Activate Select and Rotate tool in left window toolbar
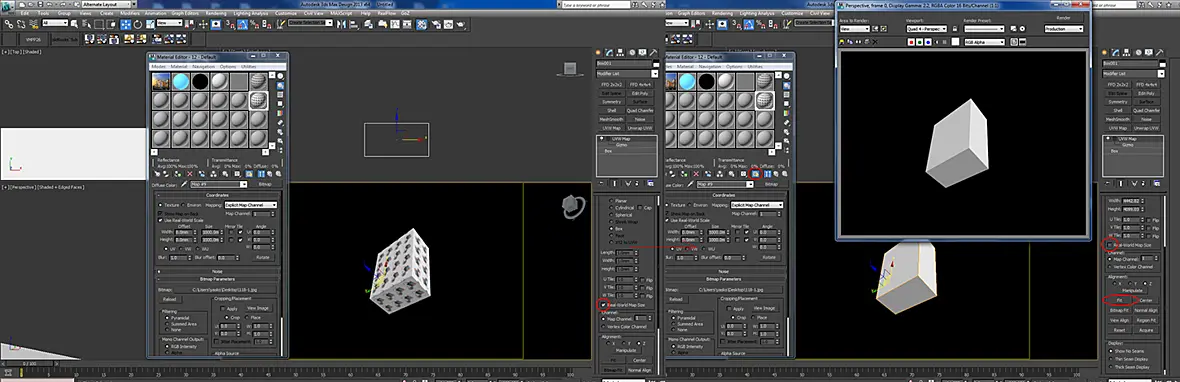The width and height of the screenshot is (1180, 382). [x=138, y=24]
